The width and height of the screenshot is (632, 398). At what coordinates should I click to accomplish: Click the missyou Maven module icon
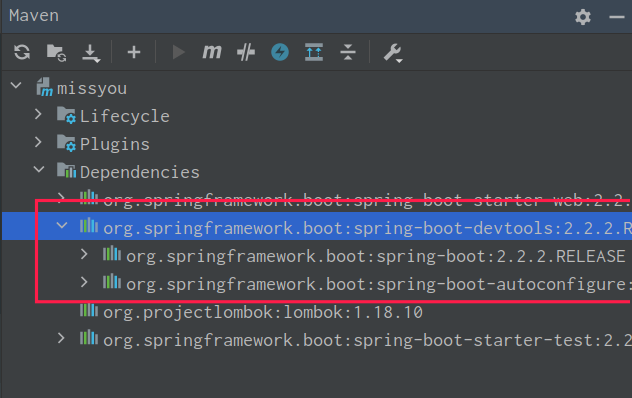tap(44, 87)
